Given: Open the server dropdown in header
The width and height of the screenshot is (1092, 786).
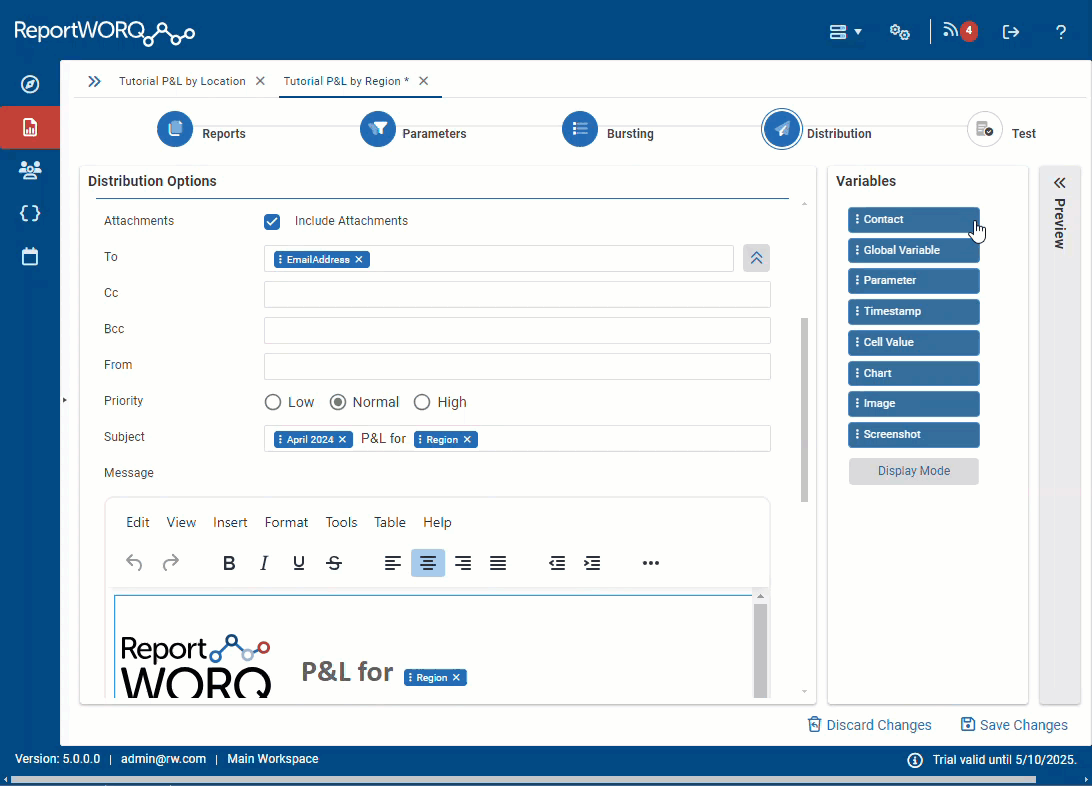Looking at the screenshot, I should [x=845, y=32].
